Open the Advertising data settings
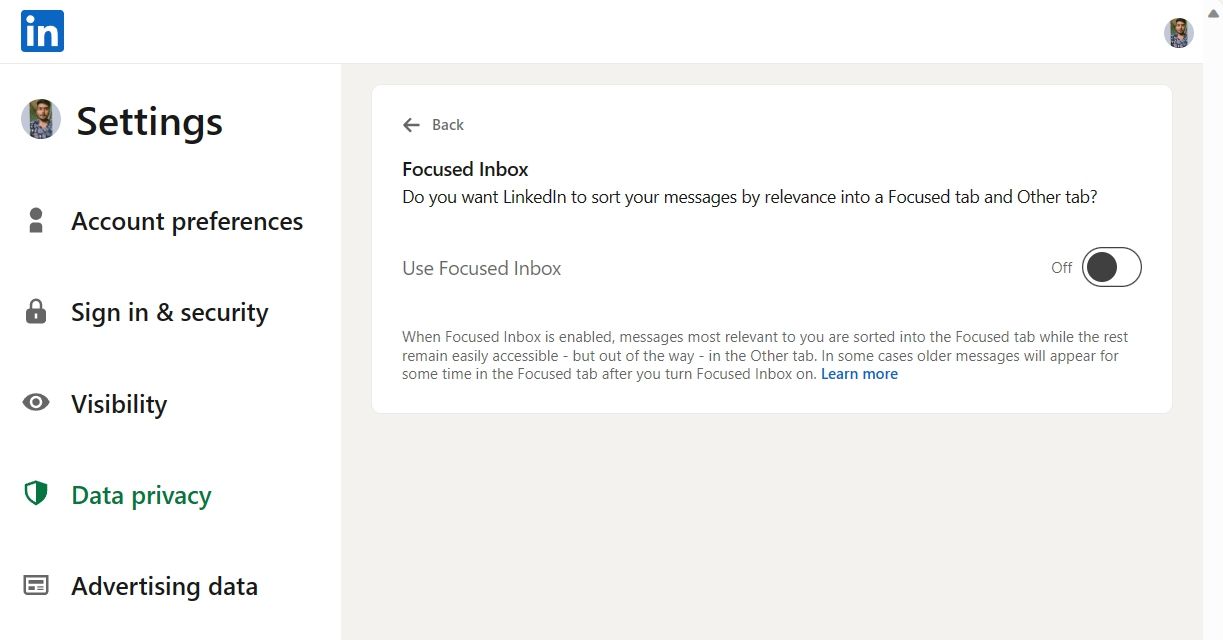The height and width of the screenshot is (640, 1223). coord(164,585)
